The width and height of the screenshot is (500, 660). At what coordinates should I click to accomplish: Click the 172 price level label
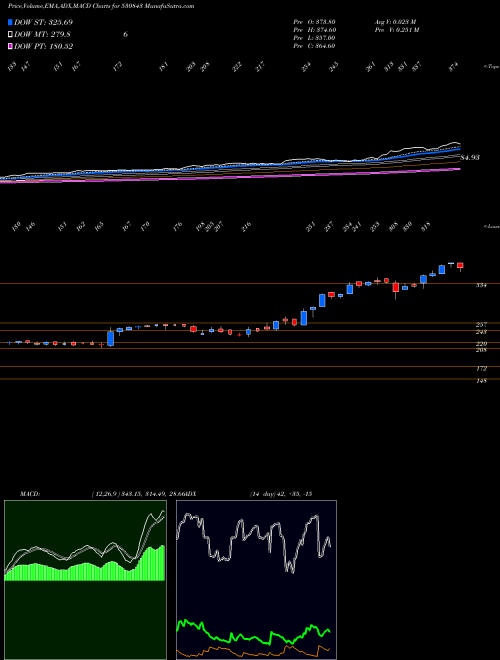pos(481,369)
